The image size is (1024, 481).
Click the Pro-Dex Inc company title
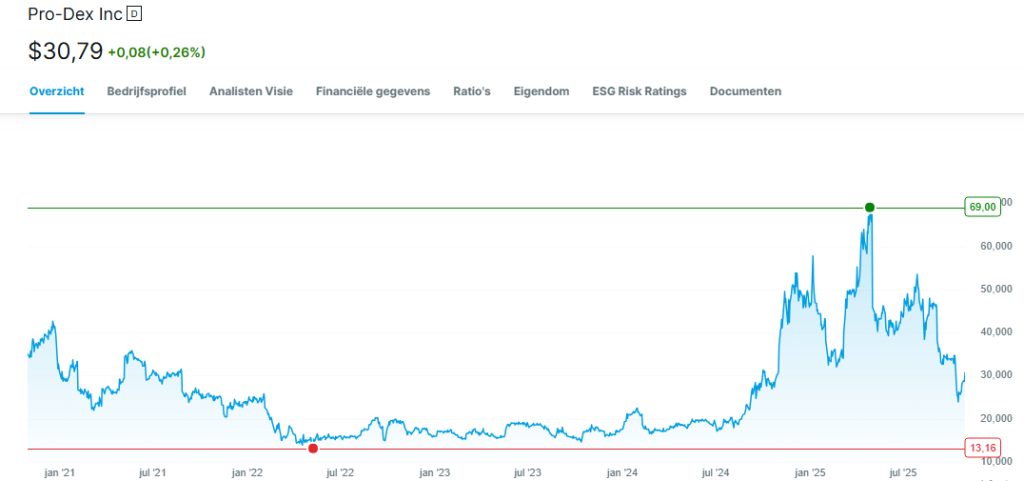click(x=75, y=15)
